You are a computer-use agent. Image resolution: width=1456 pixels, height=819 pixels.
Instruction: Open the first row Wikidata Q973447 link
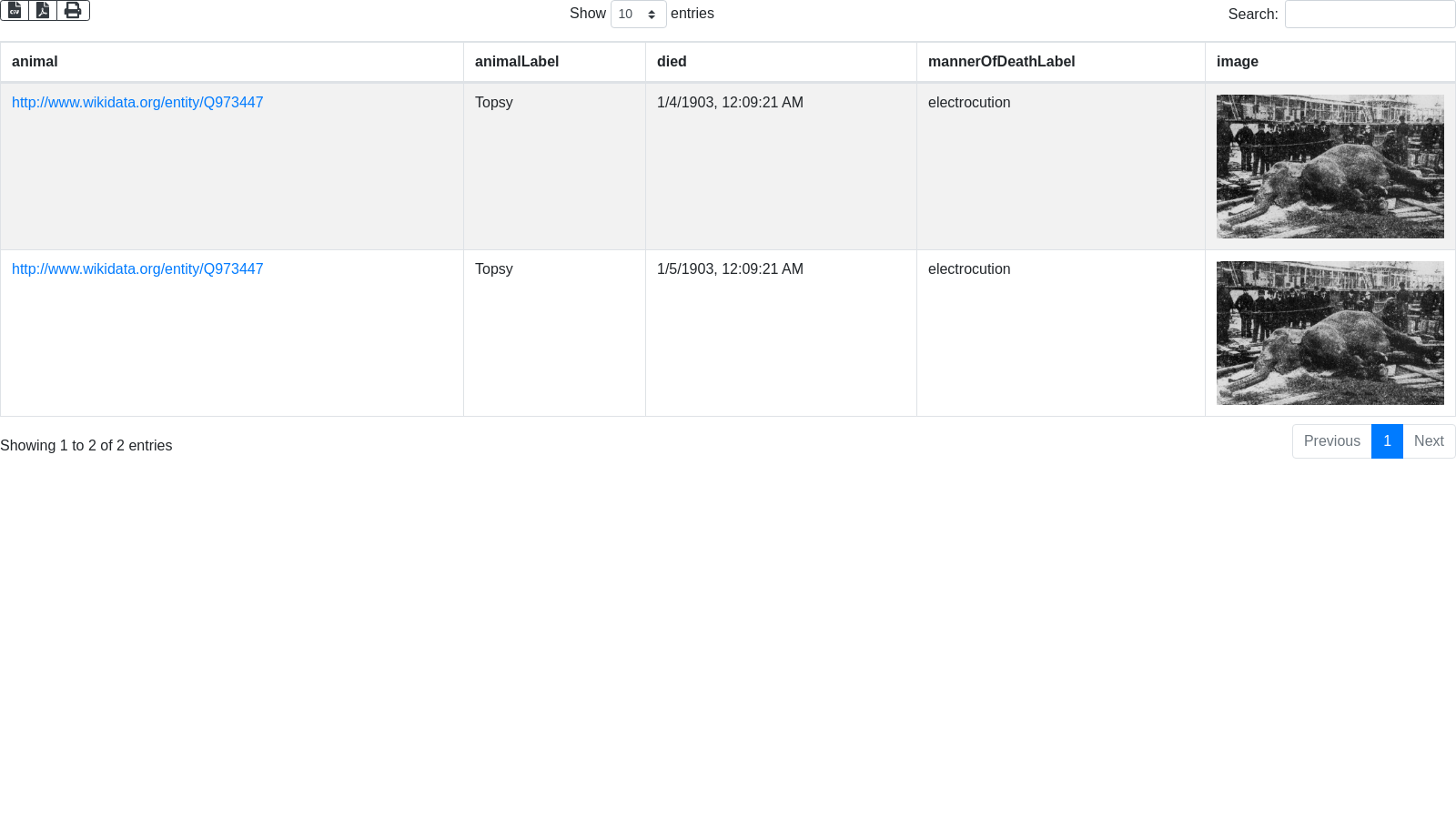tap(137, 103)
